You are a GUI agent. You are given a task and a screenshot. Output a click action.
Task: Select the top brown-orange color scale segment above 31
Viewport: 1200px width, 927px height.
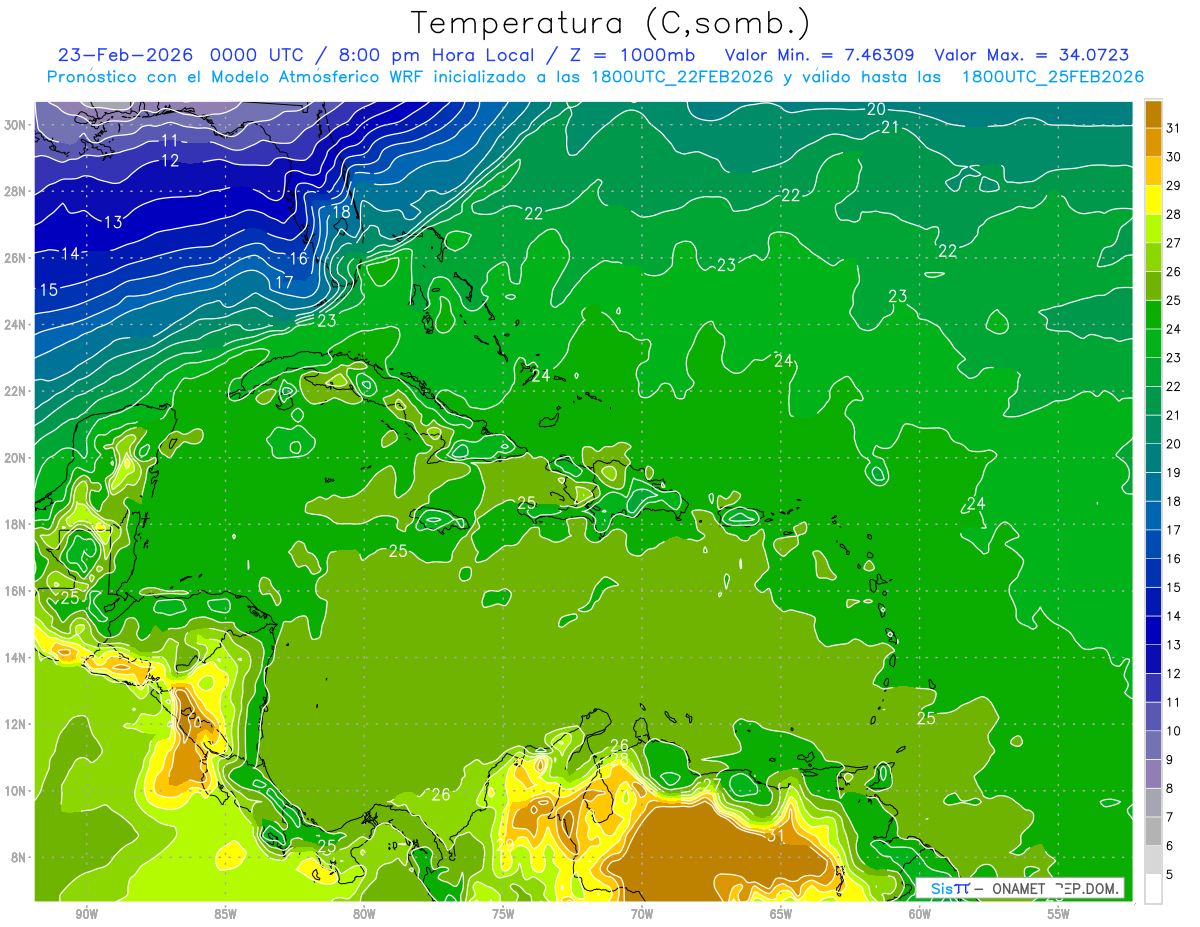[x=1153, y=113]
